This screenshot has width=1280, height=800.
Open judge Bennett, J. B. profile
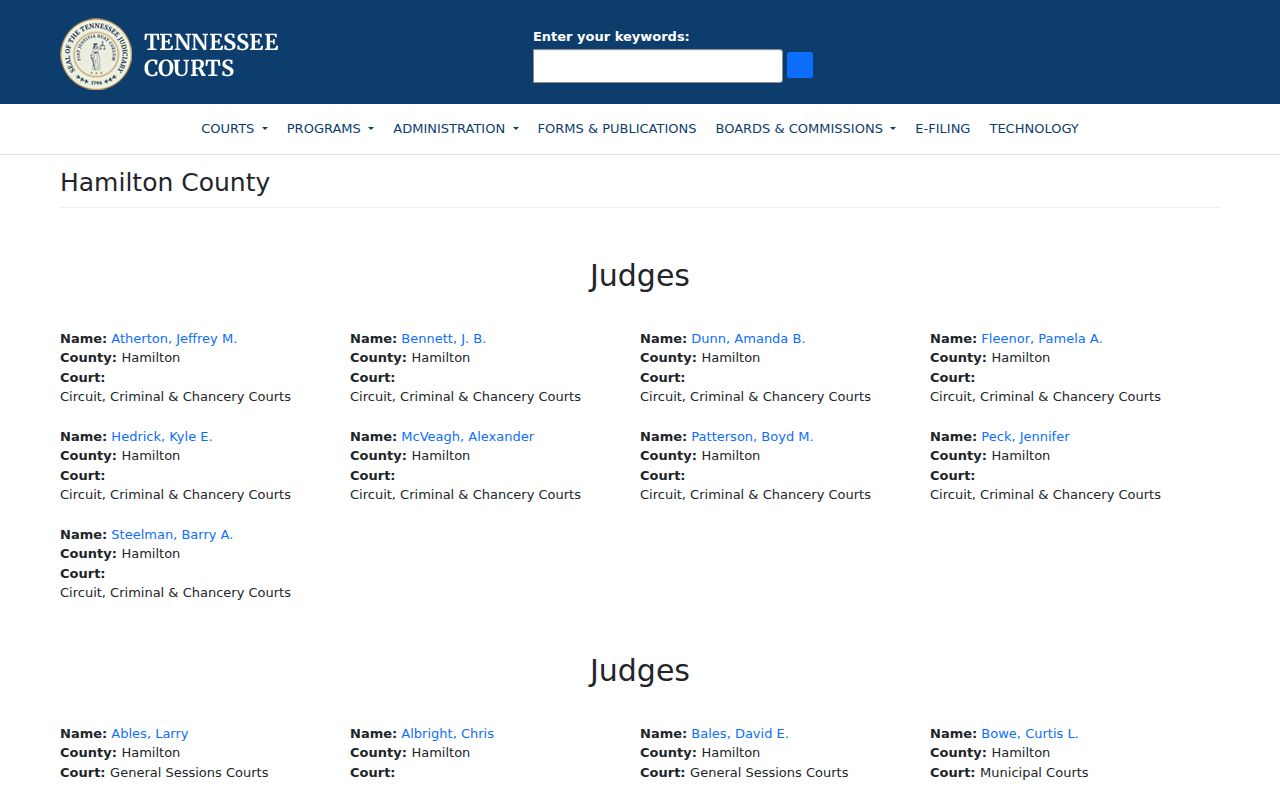pos(443,338)
